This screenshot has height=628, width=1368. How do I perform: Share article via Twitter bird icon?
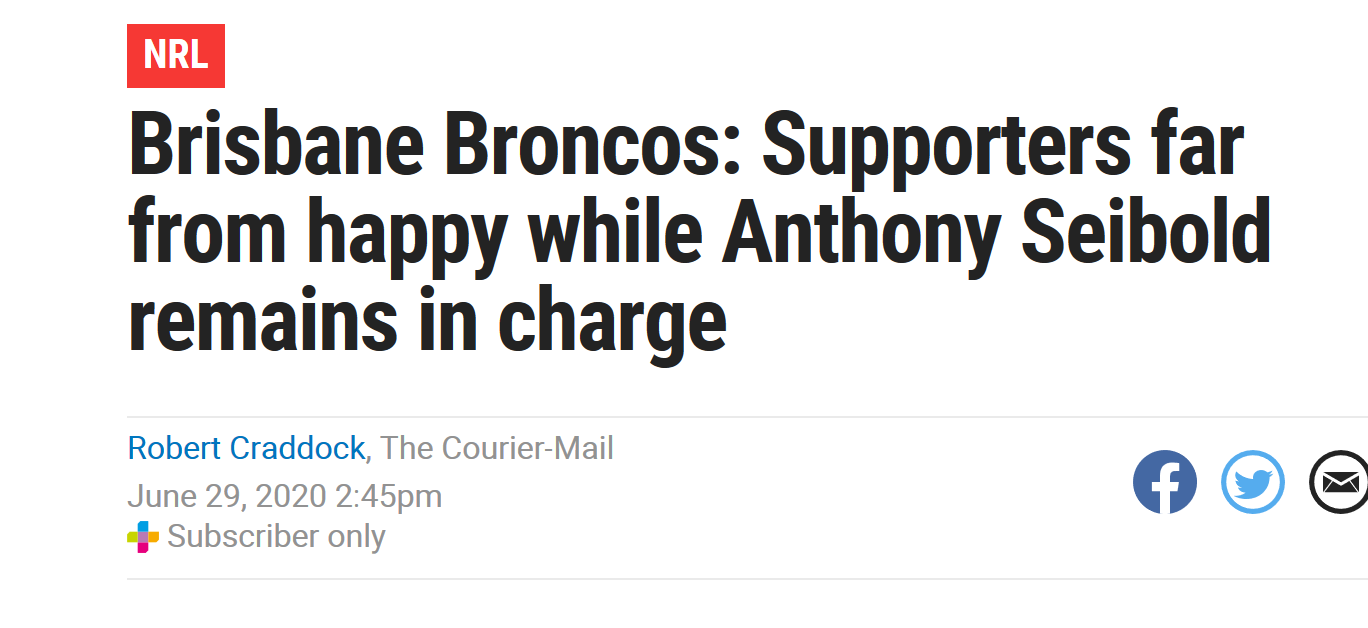(x=1252, y=482)
